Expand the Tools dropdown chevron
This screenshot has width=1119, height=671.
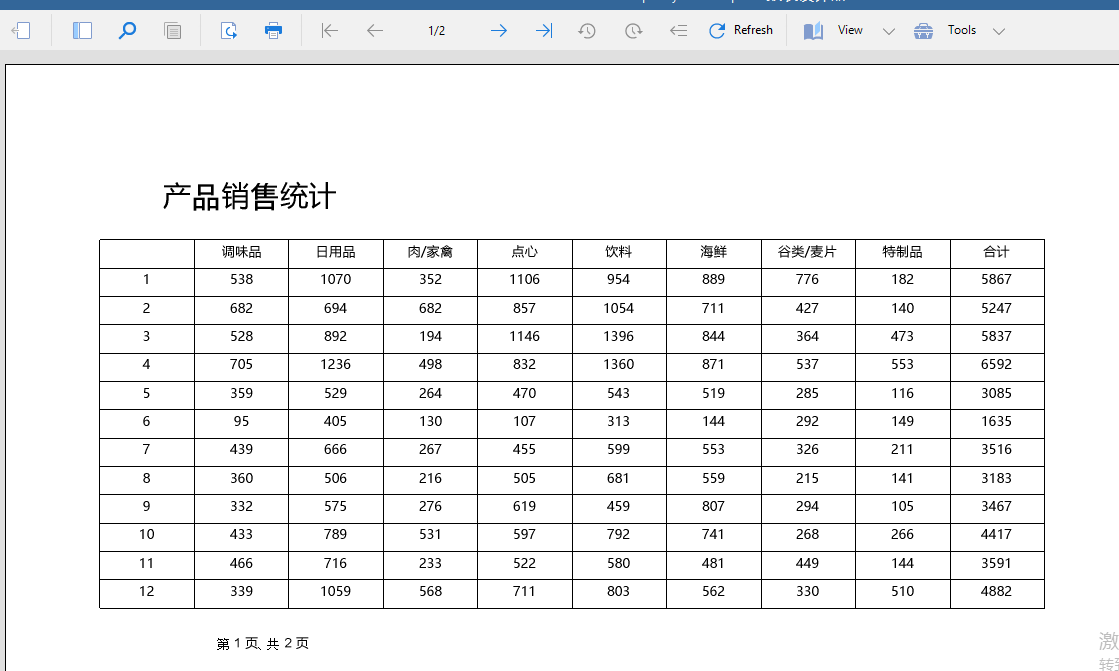999,32
